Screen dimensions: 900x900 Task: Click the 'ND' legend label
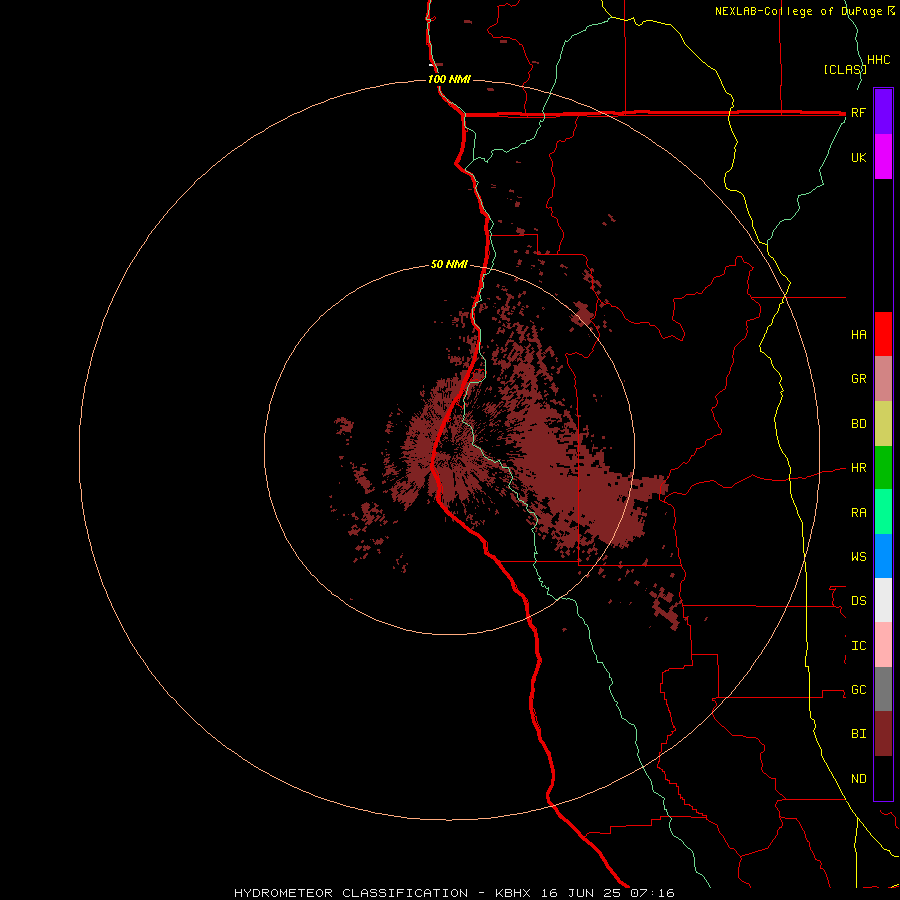click(x=858, y=779)
